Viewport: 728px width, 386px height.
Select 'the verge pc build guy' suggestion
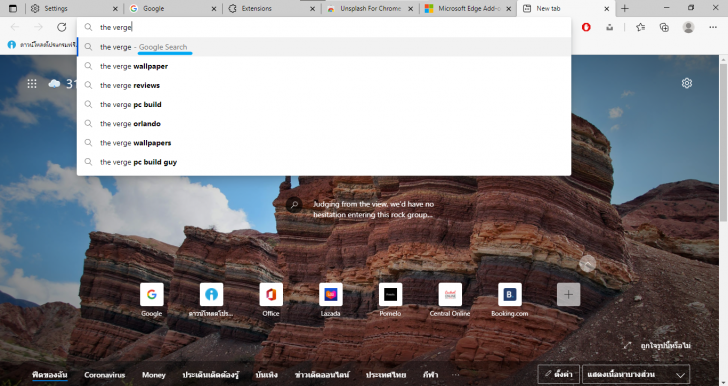[324, 162]
